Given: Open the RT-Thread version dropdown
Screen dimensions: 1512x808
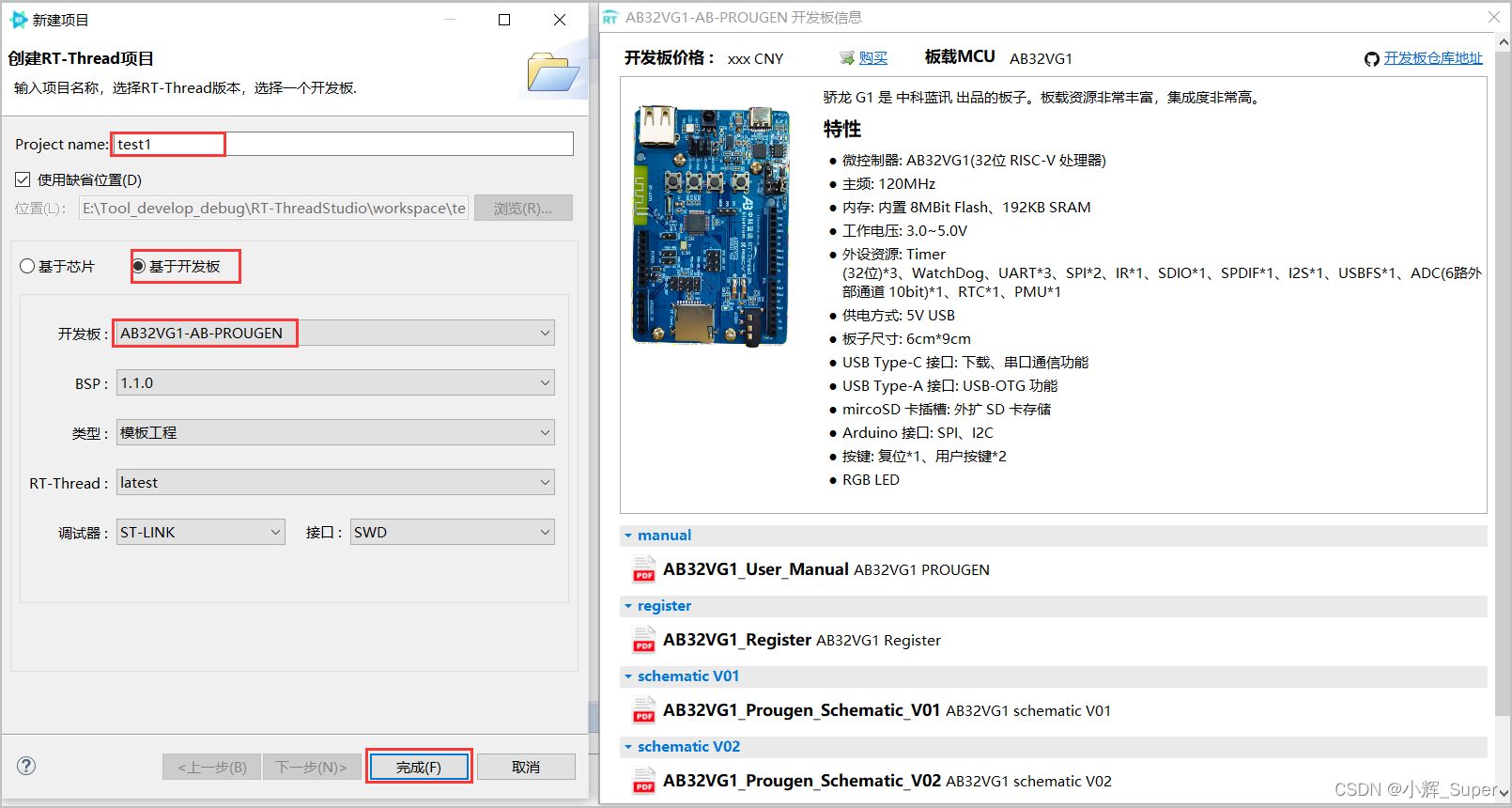Looking at the screenshot, I should click(x=335, y=482).
